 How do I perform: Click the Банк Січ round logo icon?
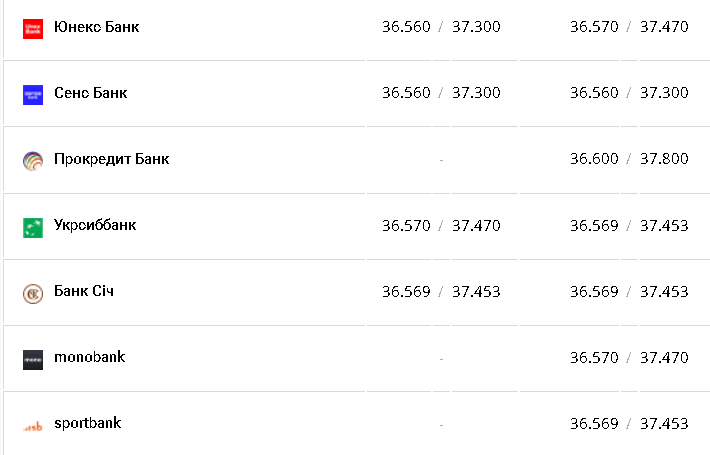[x=33, y=293]
